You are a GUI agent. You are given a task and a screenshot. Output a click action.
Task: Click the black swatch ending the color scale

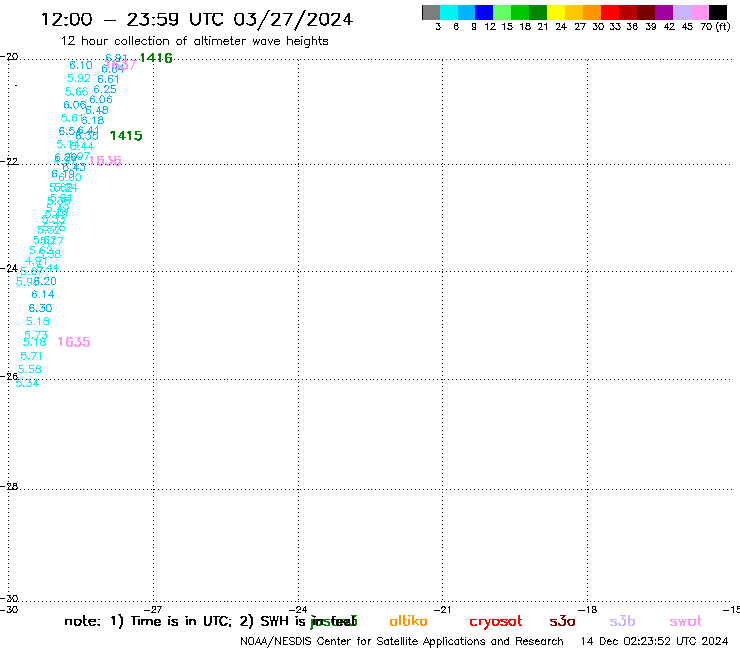tap(718, 12)
